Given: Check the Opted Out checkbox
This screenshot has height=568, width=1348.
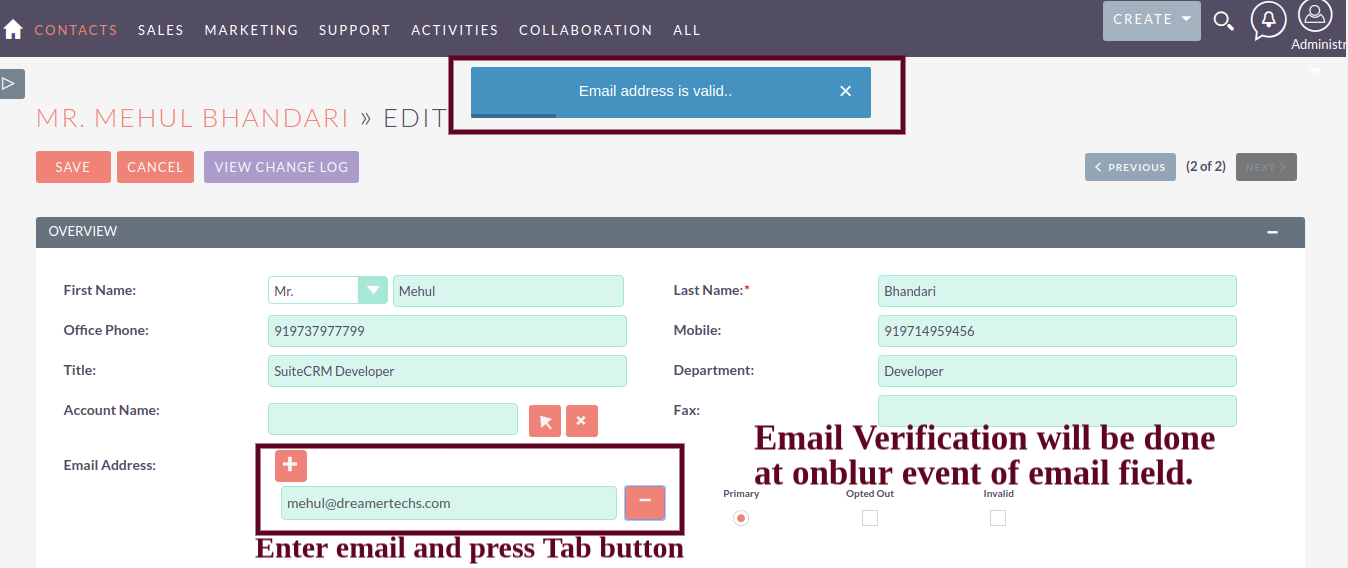Looking at the screenshot, I should (x=870, y=518).
